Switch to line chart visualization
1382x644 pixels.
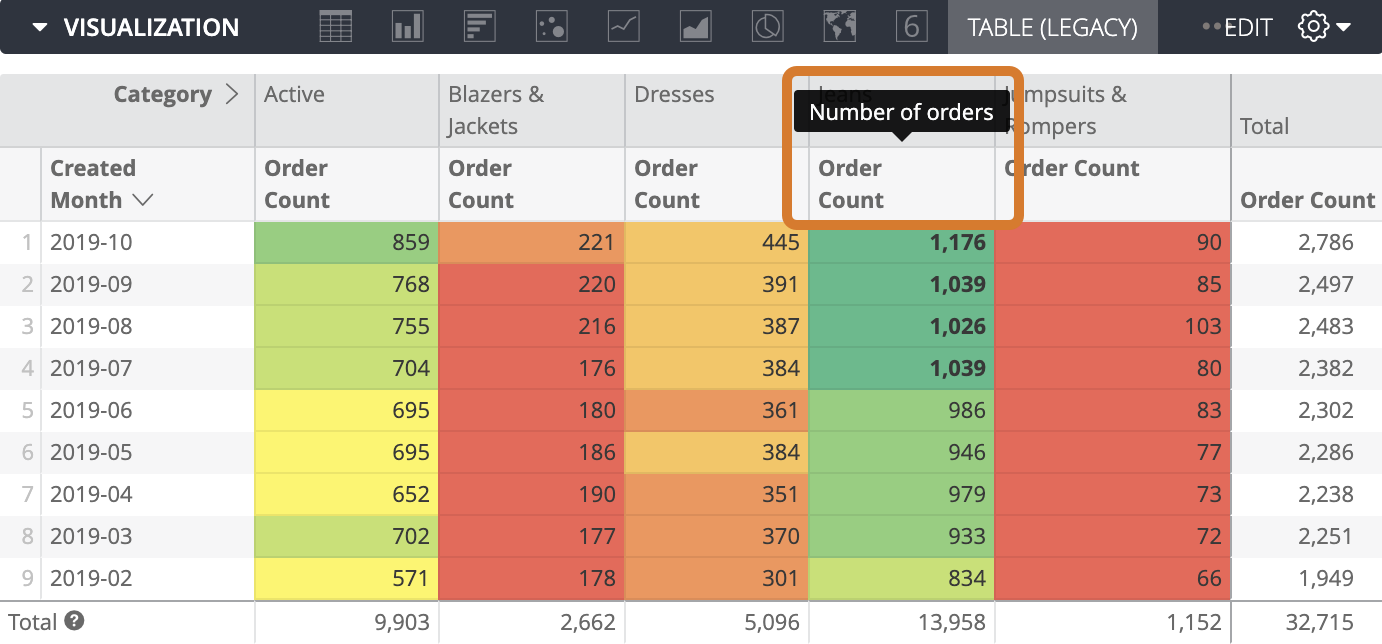click(x=624, y=27)
